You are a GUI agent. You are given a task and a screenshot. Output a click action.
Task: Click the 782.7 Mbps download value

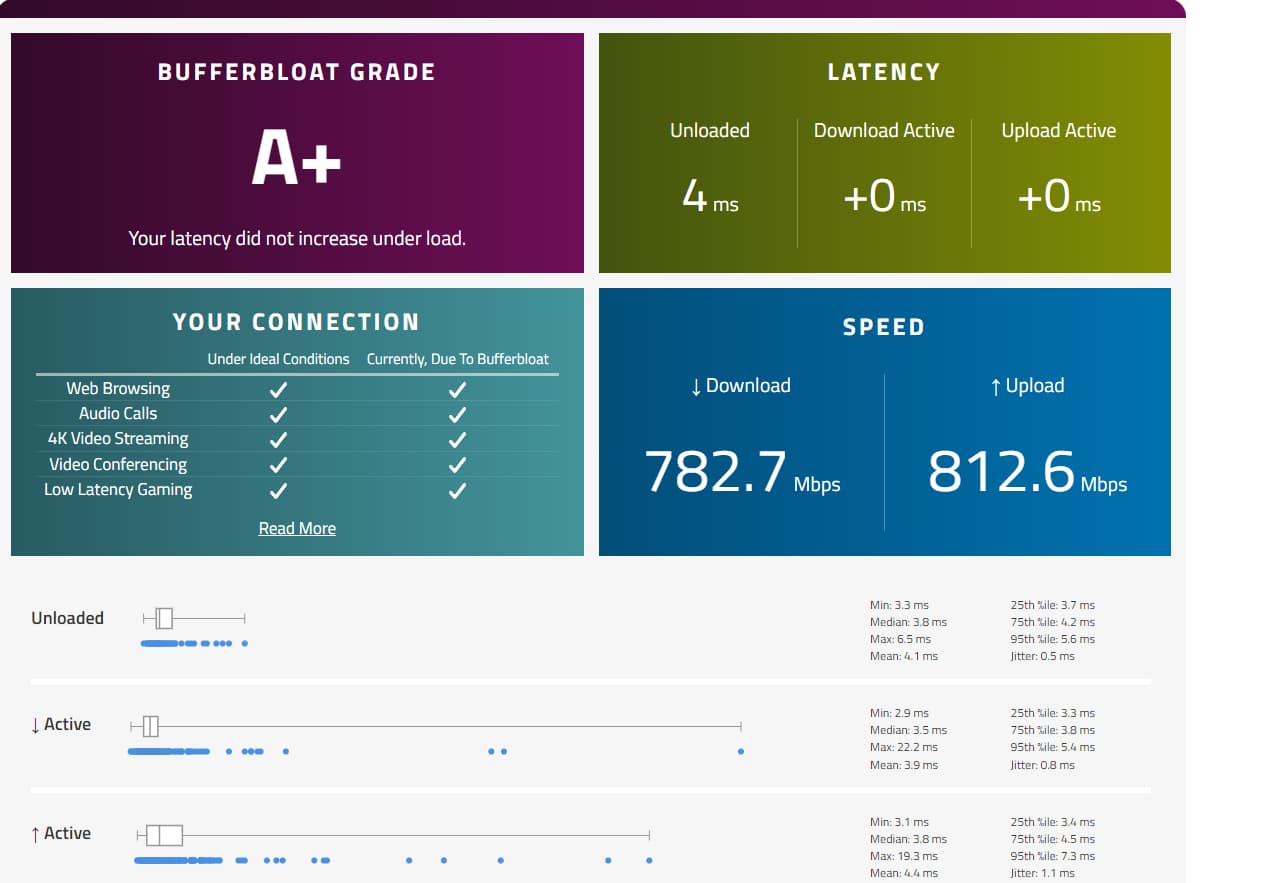715,472
